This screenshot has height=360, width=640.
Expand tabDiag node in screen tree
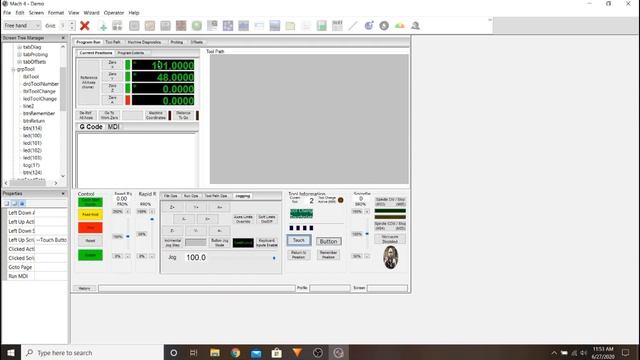(19, 47)
